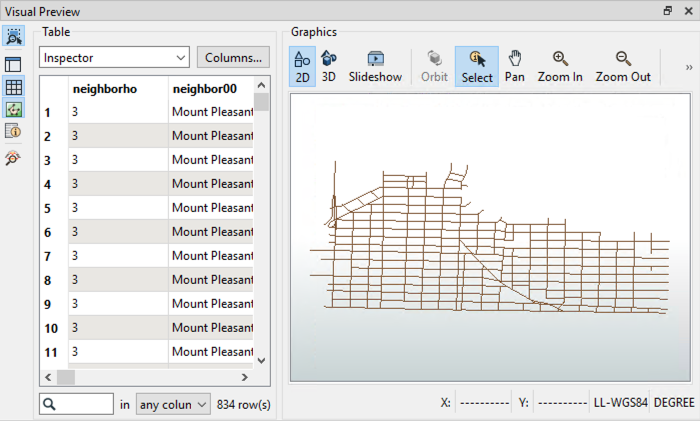Click the hidden-eye filter icon in sidebar
Viewport: 700px width, 421px height.
coord(13,158)
